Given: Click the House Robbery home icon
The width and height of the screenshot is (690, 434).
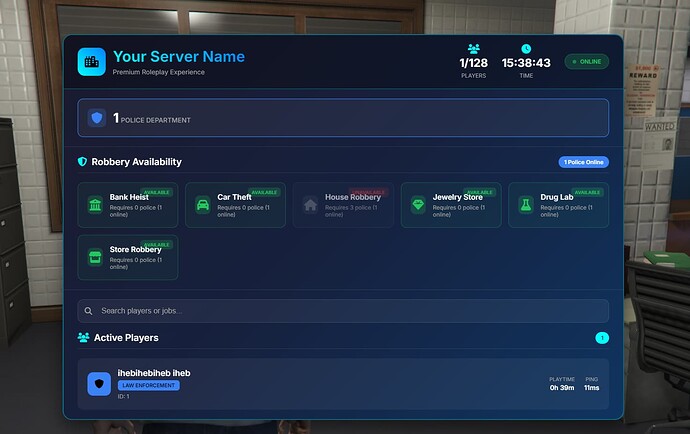Looking at the screenshot, I should pyautogui.click(x=310, y=205).
